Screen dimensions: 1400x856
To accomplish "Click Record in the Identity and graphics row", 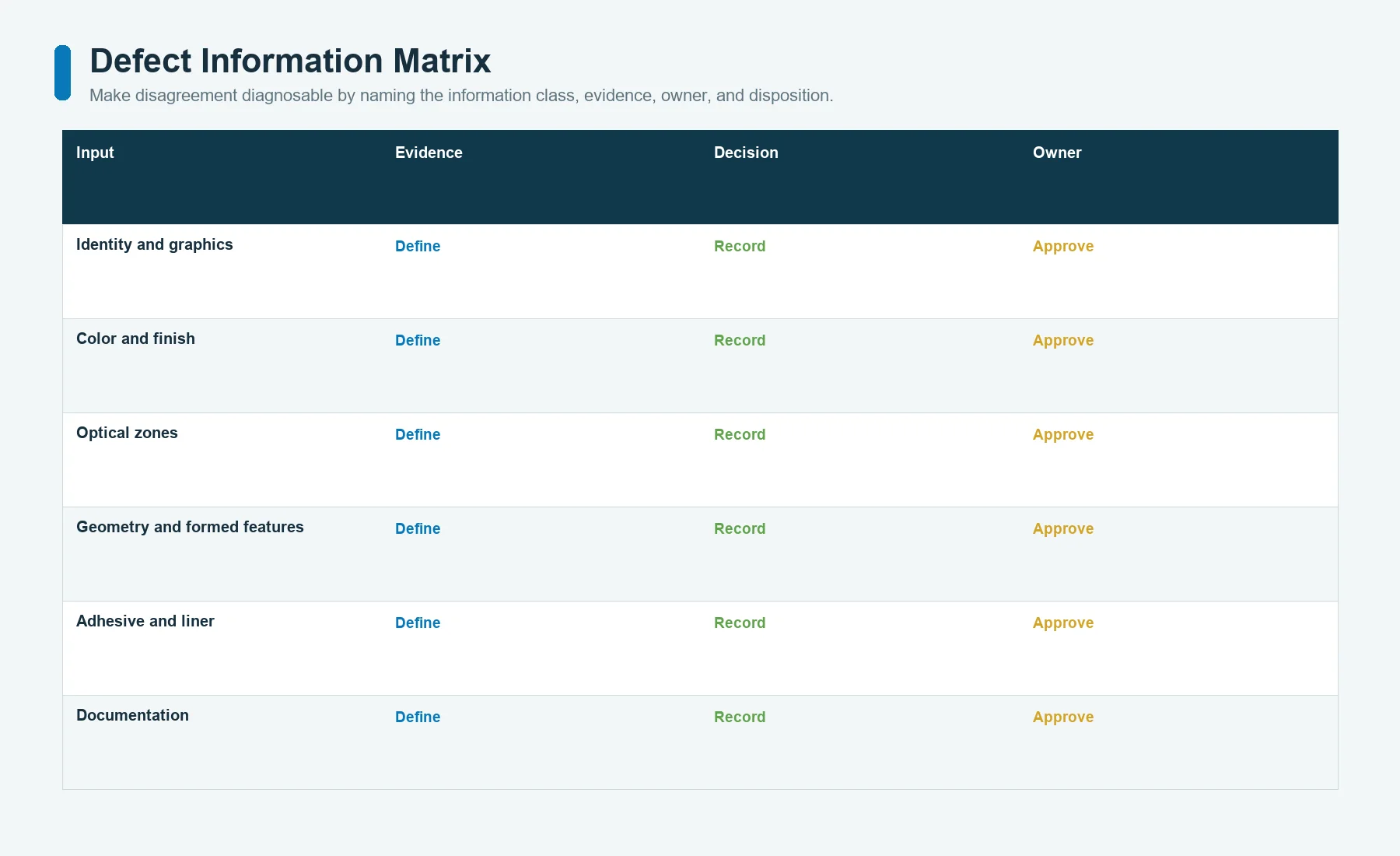I will (740, 246).
